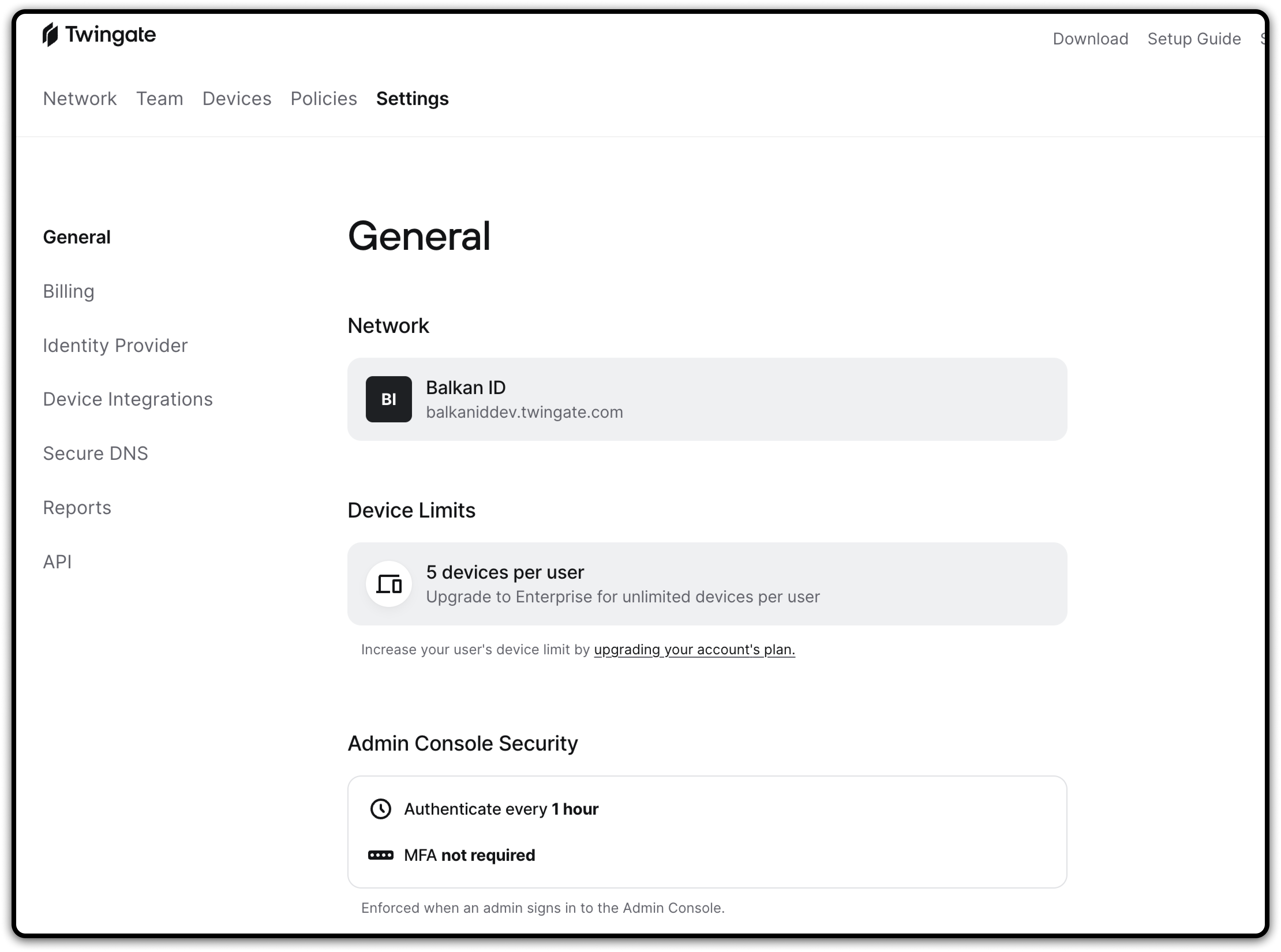This screenshot has width=1281, height=952.
Task: Click the MFA password dots icon
Action: (380, 855)
